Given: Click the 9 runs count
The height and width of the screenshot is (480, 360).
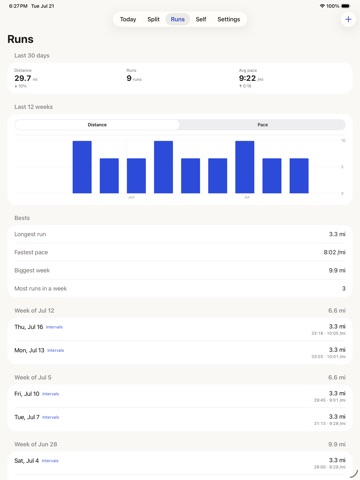Looking at the screenshot, I should [134, 78].
